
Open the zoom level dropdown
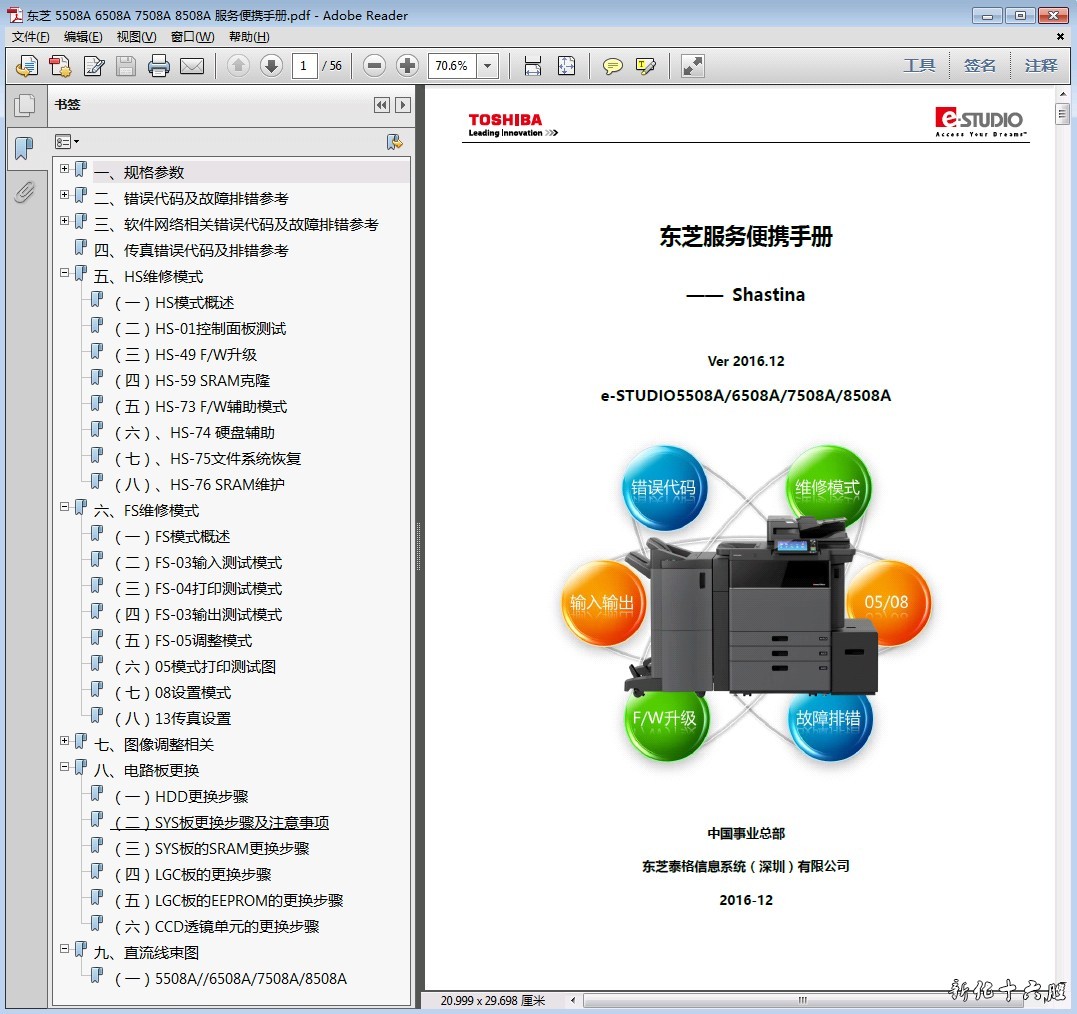pyautogui.click(x=488, y=66)
